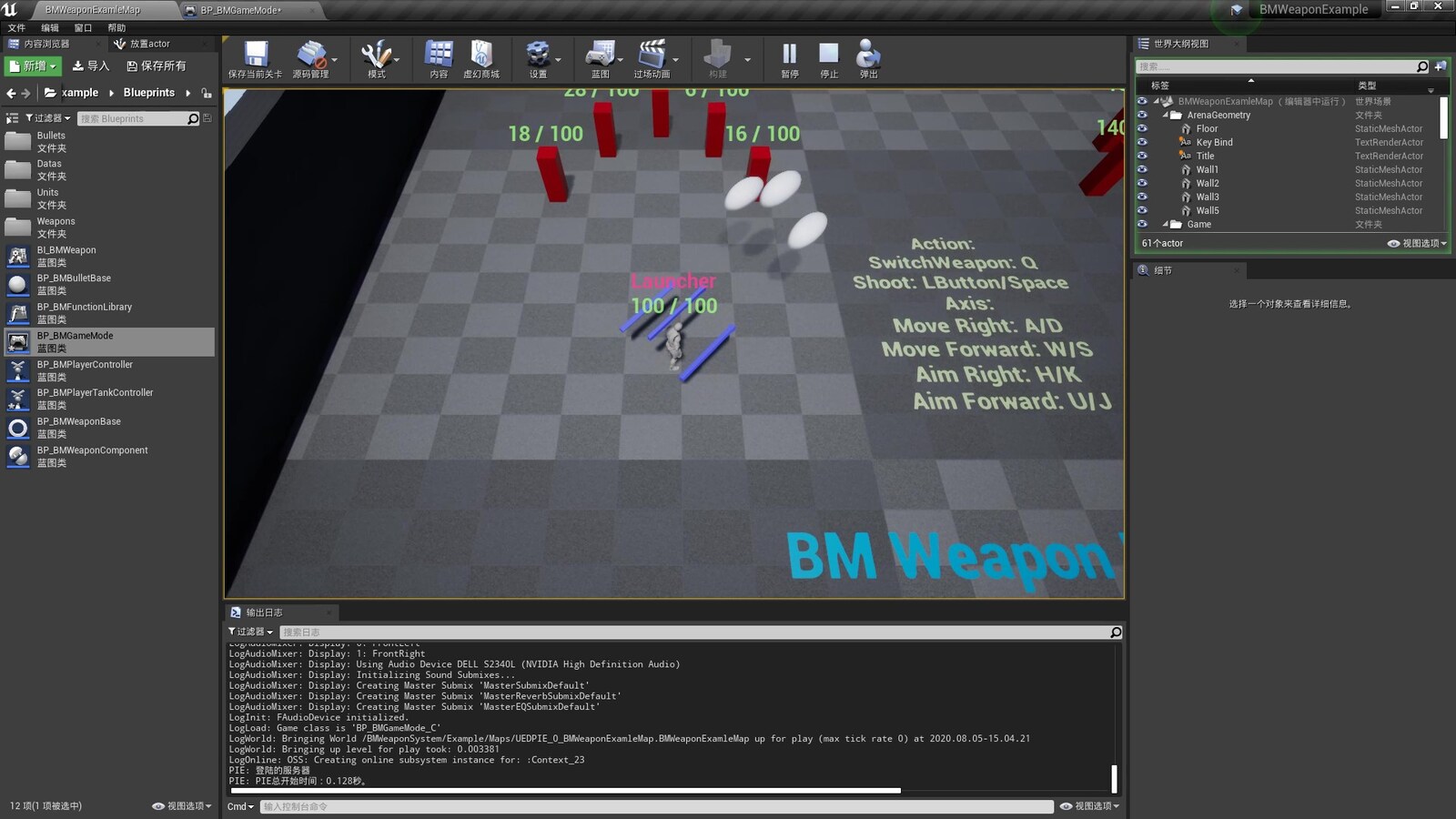Toggle ArenaGeometry folder visibility eye
The width and height of the screenshot is (1456, 819).
[x=1142, y=115]
